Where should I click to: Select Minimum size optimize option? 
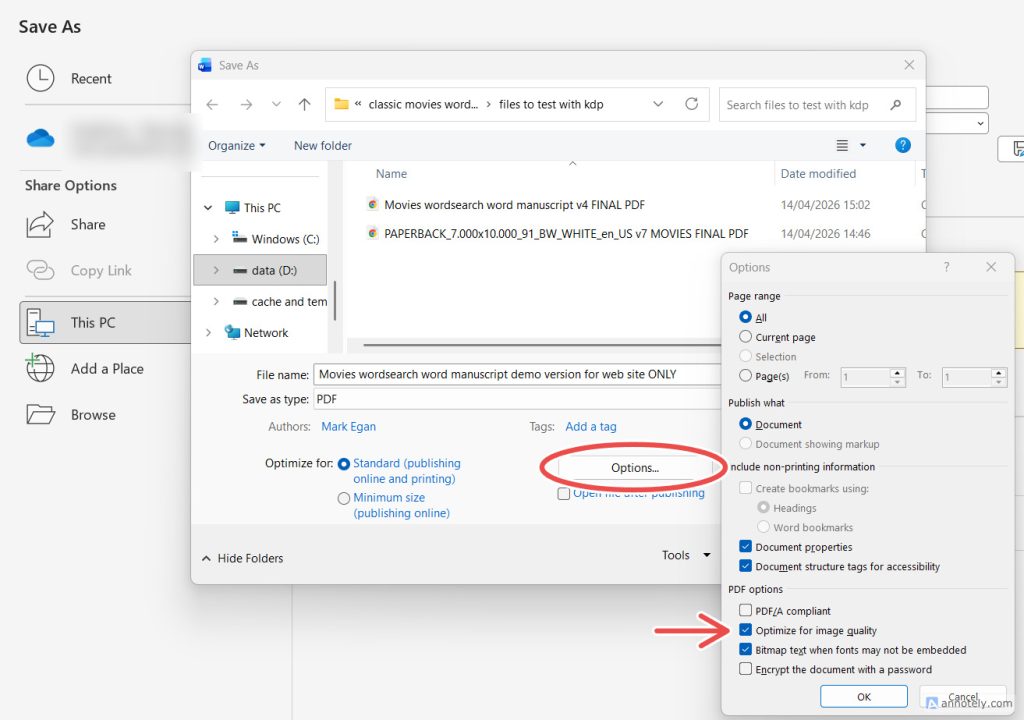344,499
